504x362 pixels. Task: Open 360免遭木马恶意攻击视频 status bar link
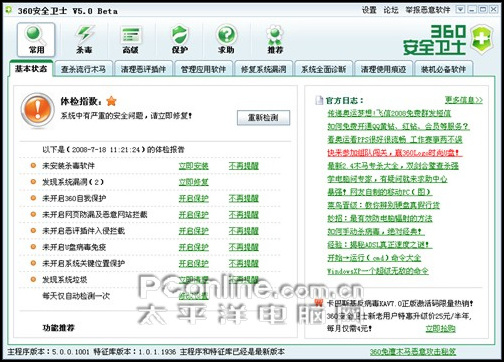pos(413,352)
